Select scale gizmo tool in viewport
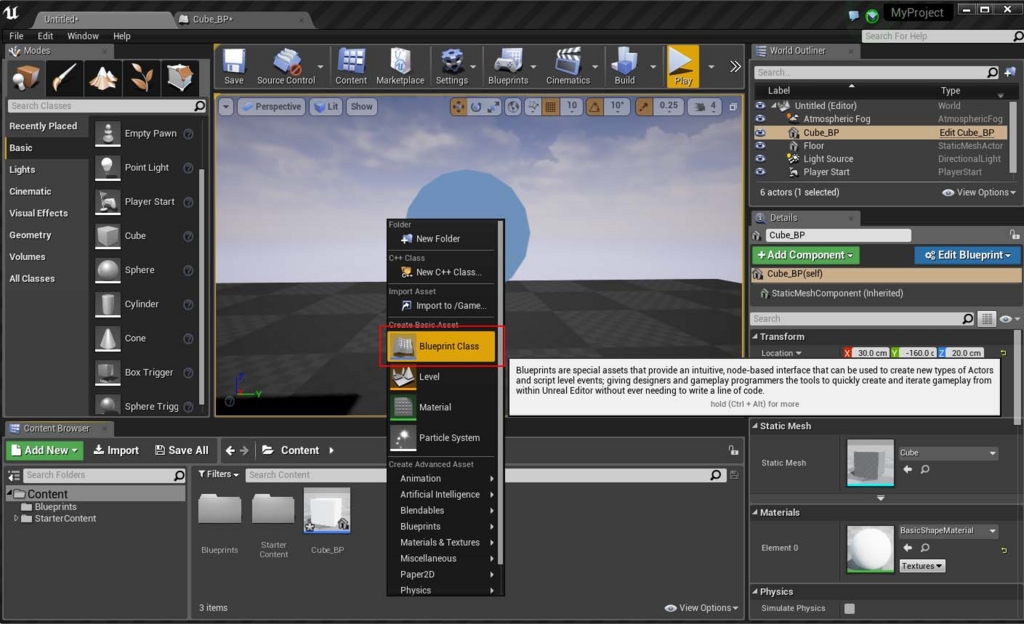 pos(494,106)
